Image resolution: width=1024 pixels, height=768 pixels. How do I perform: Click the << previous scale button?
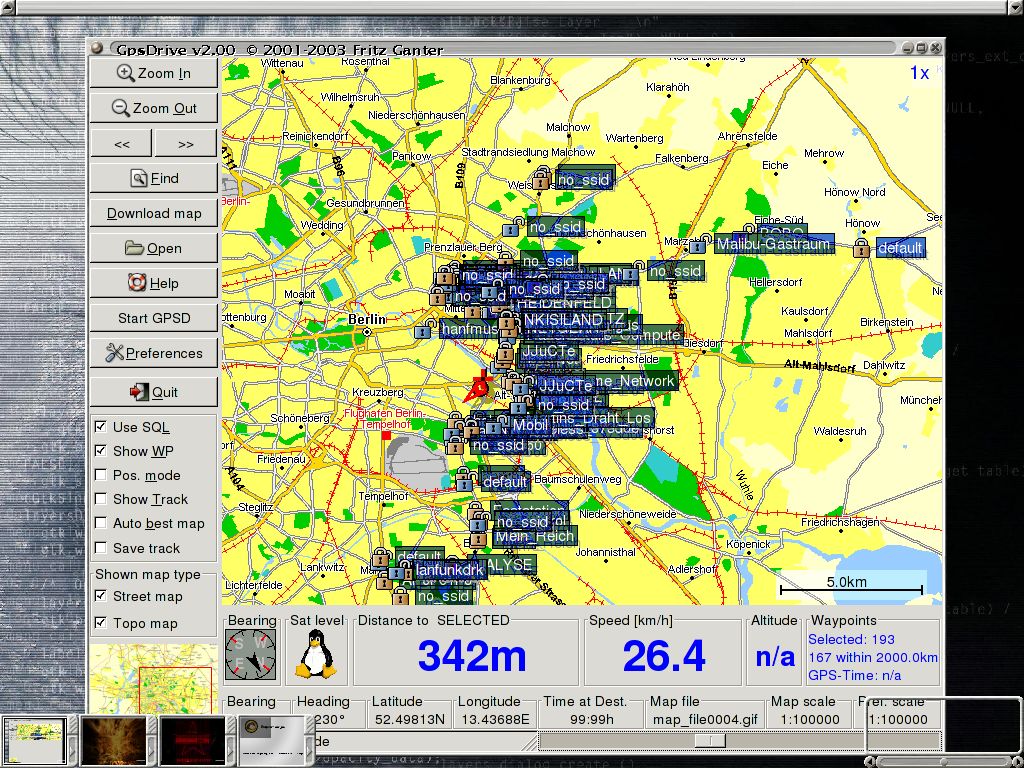point(121,144)
